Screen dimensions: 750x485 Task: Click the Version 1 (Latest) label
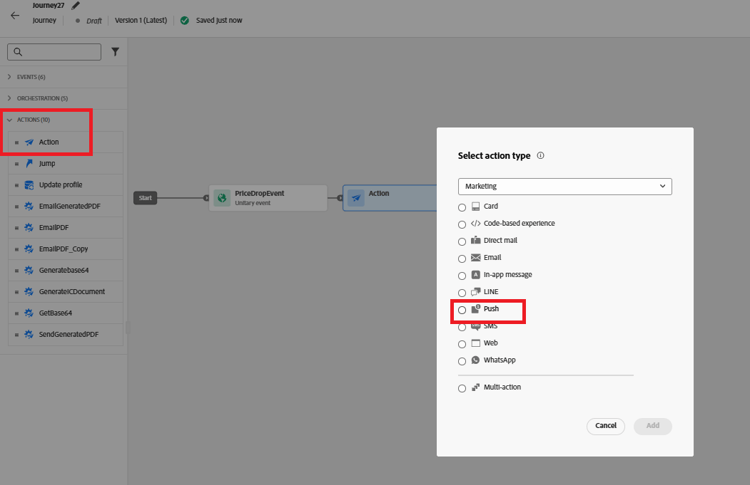point(141,21)
